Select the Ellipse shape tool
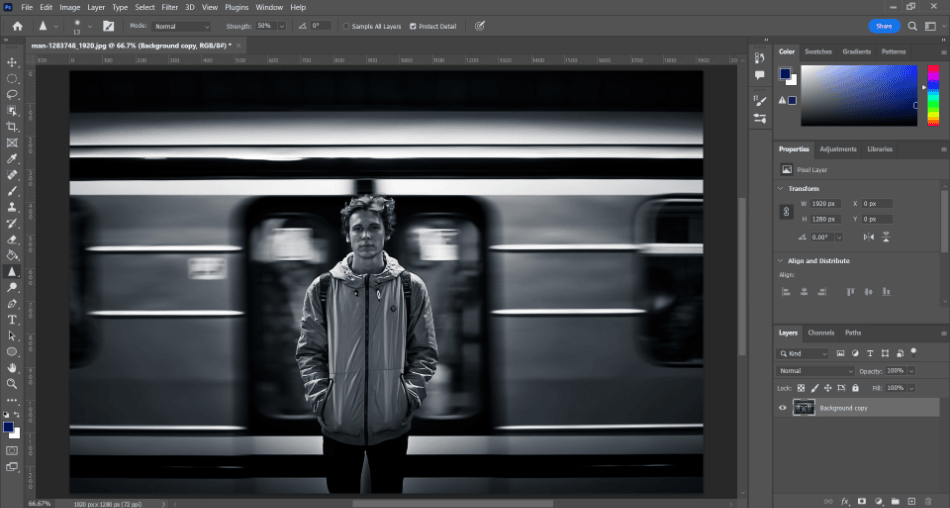 [x=12, y=352]
